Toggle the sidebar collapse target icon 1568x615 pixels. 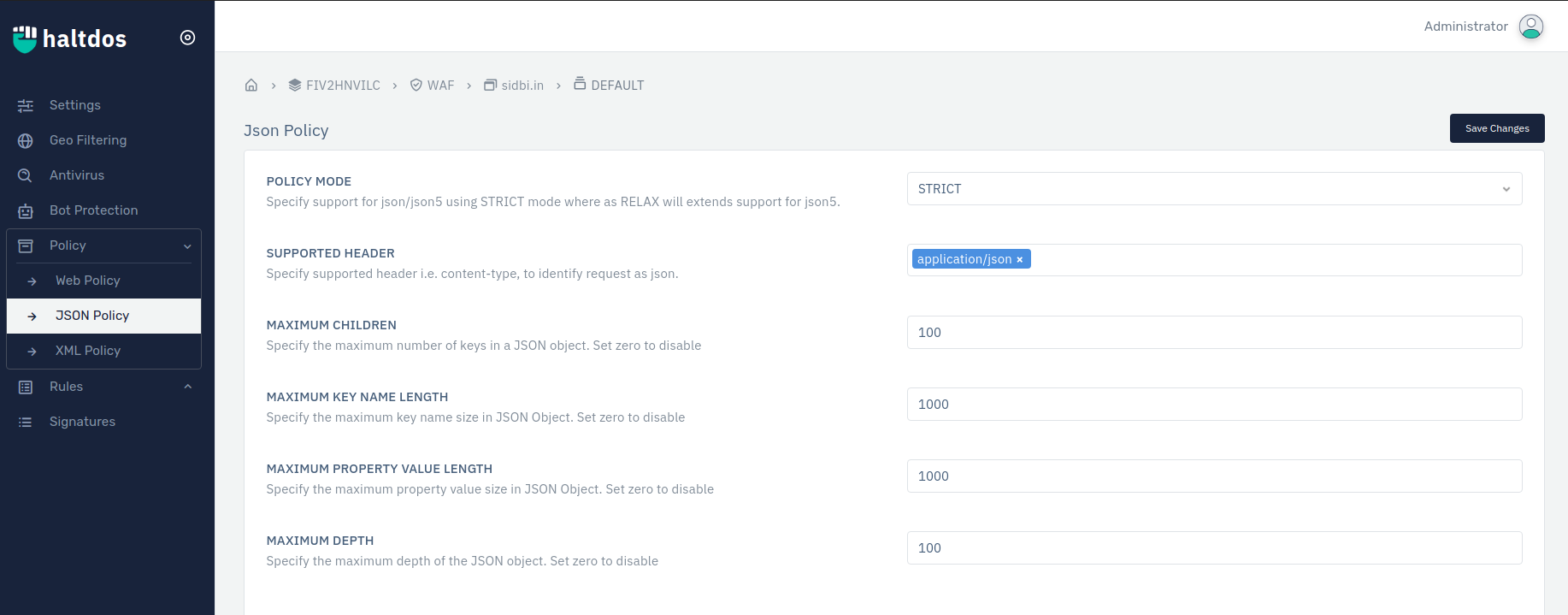[188, 38]
